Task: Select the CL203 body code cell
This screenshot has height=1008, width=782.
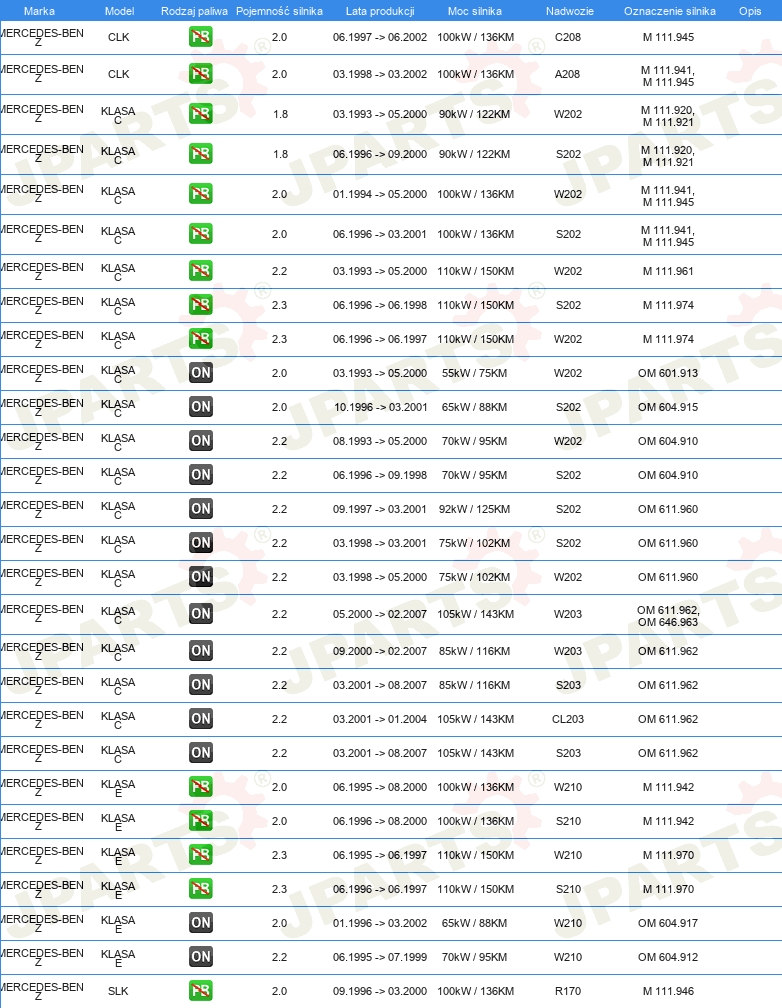Action: pyautogui.click(x=568, y=719)
